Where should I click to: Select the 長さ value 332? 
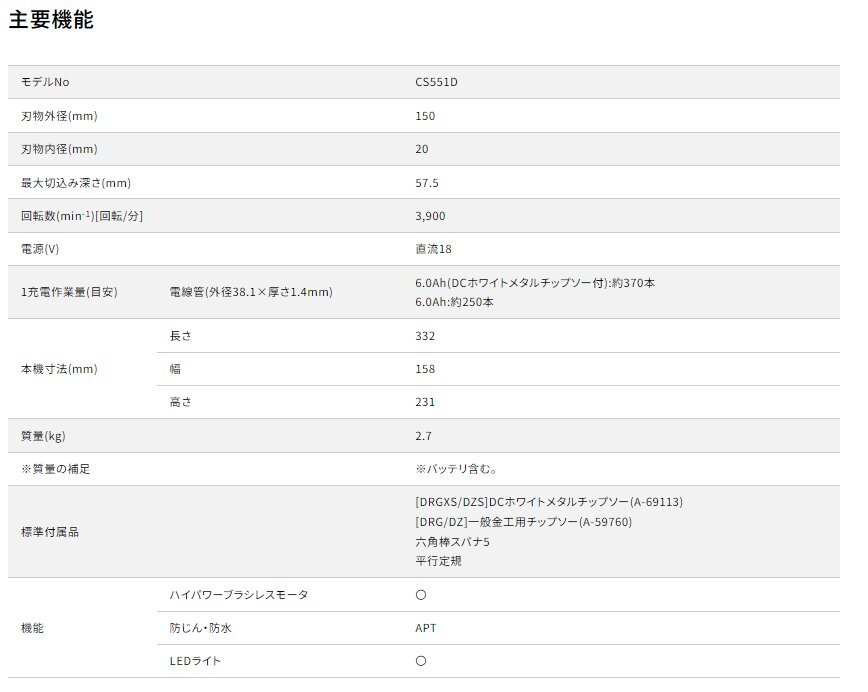pyautogui.click(x=425, y=336)
